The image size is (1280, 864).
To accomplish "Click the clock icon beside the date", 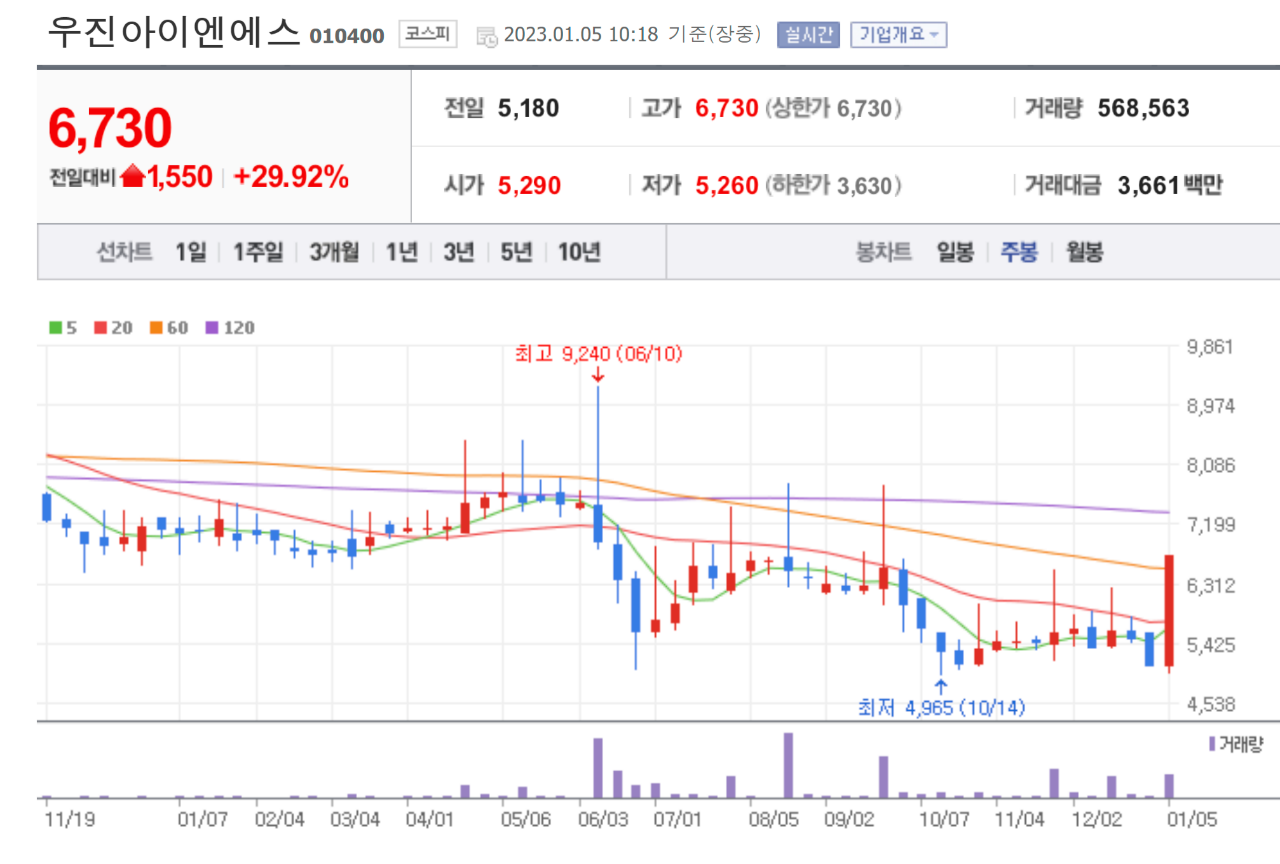I will (x=487, y=36).
